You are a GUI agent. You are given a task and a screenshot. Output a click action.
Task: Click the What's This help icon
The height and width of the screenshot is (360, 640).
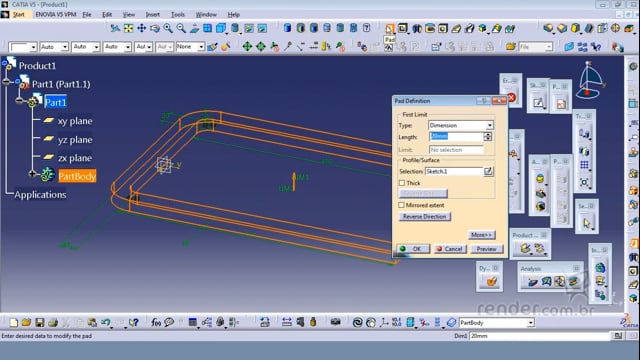[x=134, y=322]
